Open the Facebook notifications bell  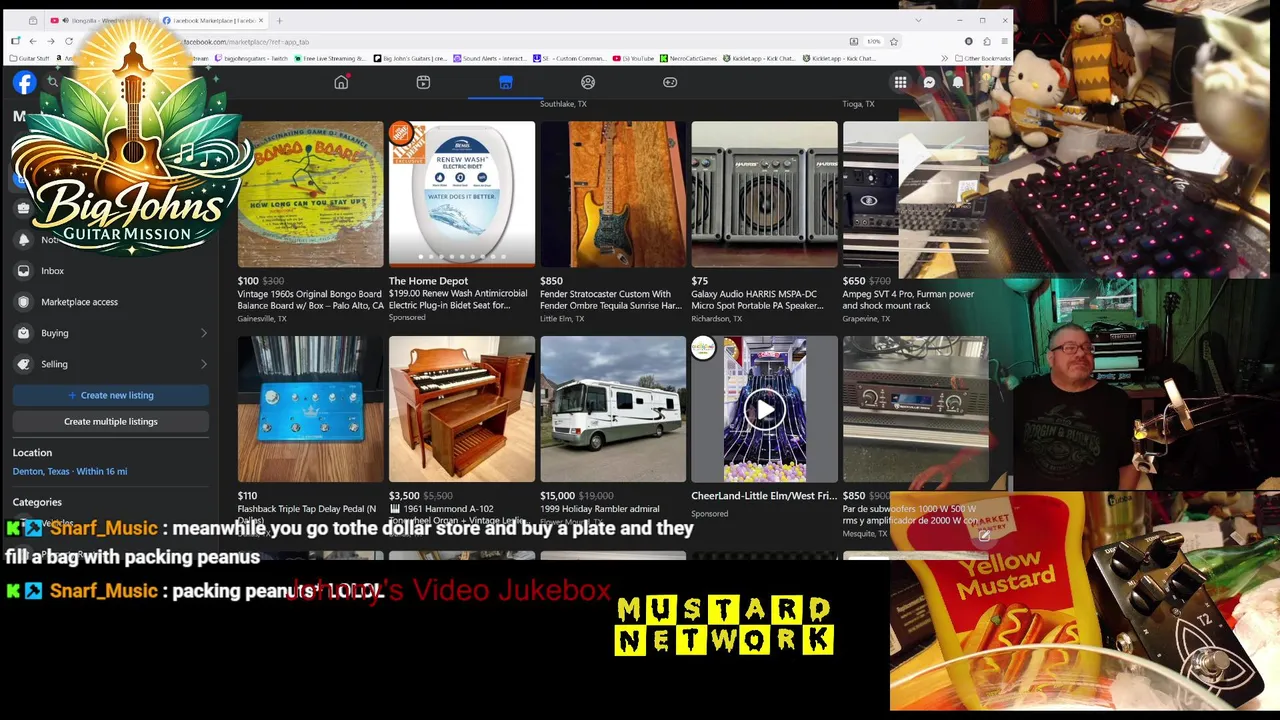957,83
